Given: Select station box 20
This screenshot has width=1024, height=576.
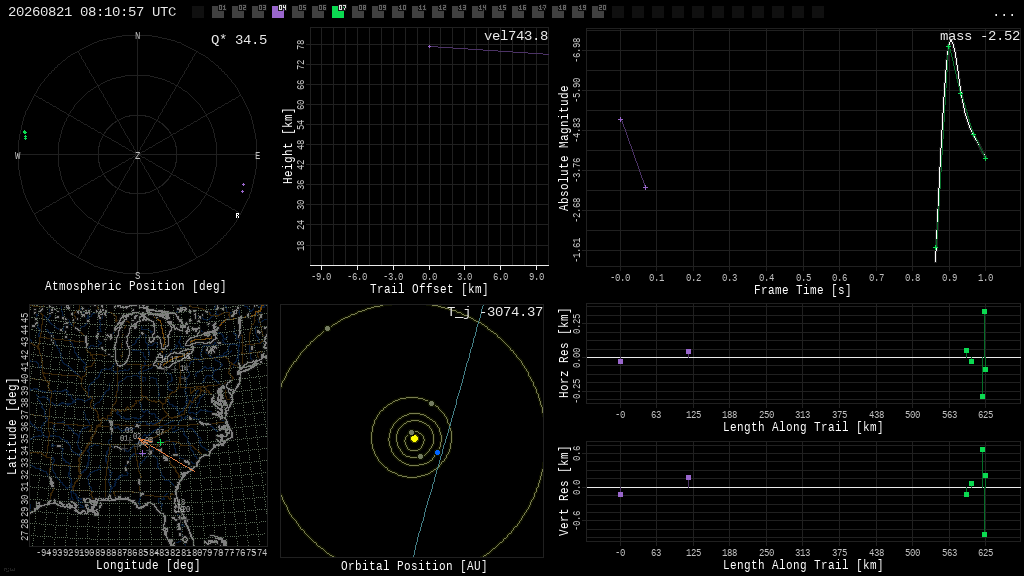Looking at the screenshot, I should tap(599, 12).
